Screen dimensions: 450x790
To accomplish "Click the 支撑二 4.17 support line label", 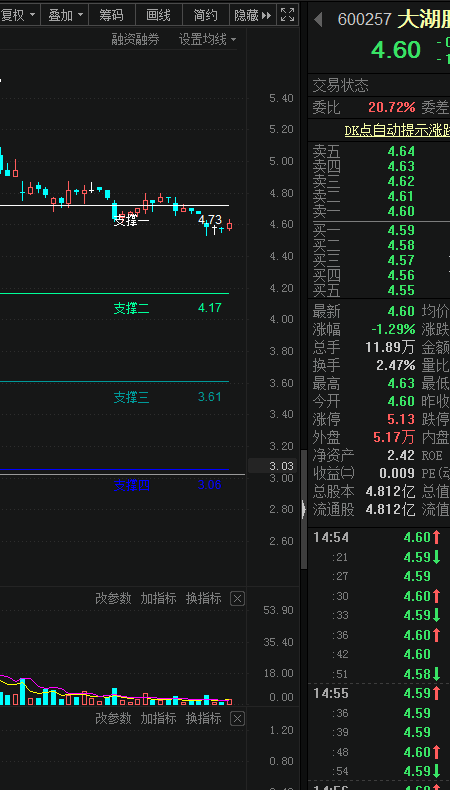I will tap(167, 308).
